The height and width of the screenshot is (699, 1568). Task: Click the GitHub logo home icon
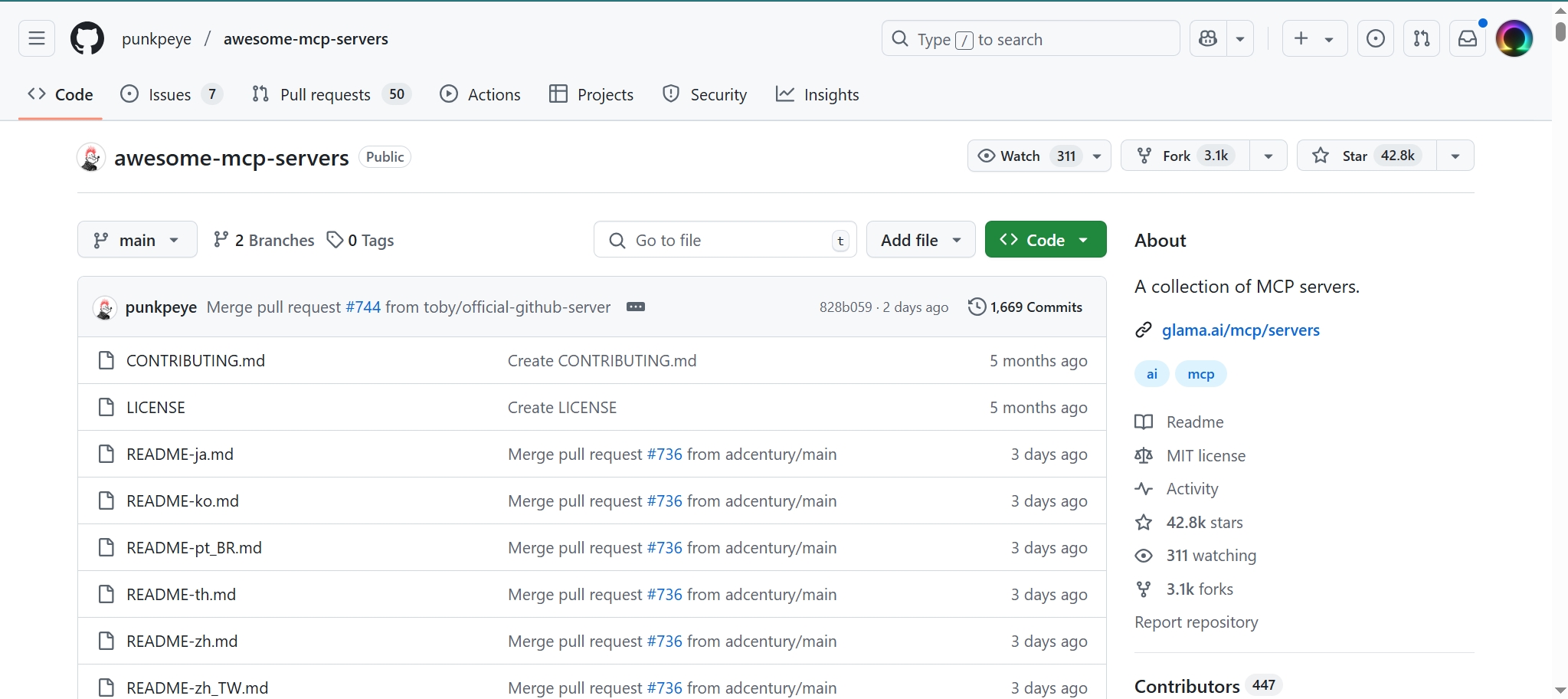point(87,38)
